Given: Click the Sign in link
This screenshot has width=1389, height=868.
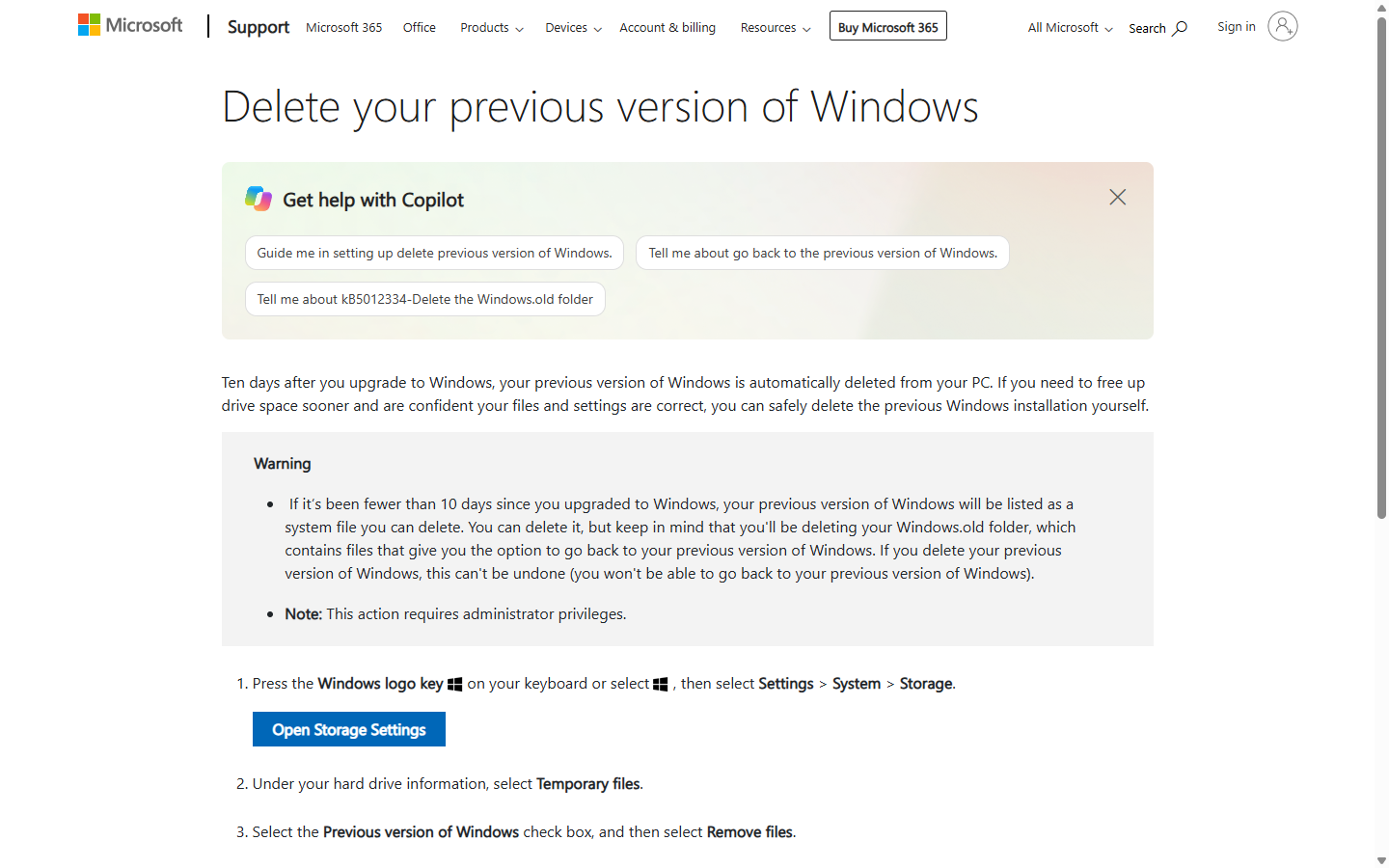Looking at the screenshot, I should point(1236,26).
